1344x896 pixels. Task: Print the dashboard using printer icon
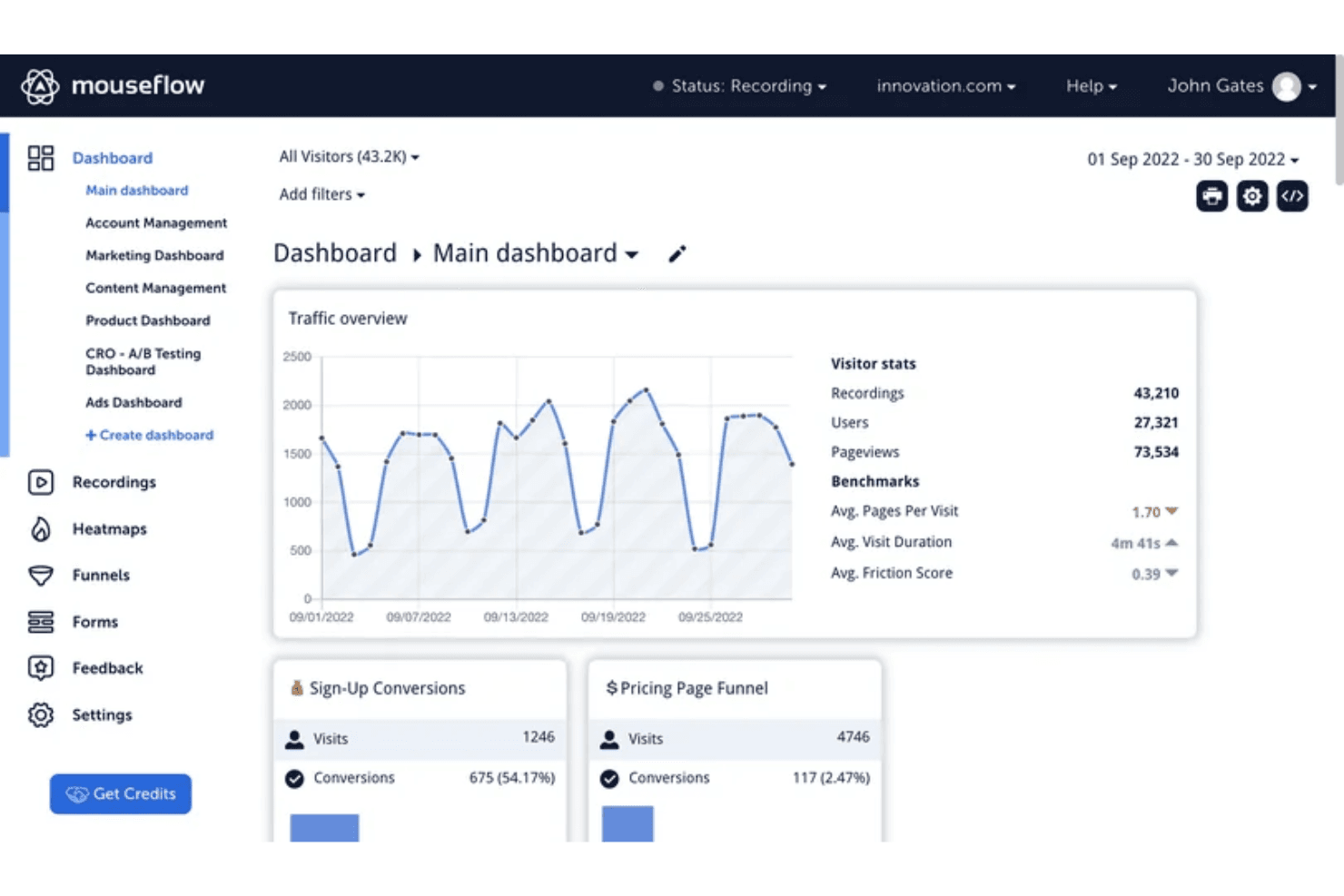point(1212,196)
